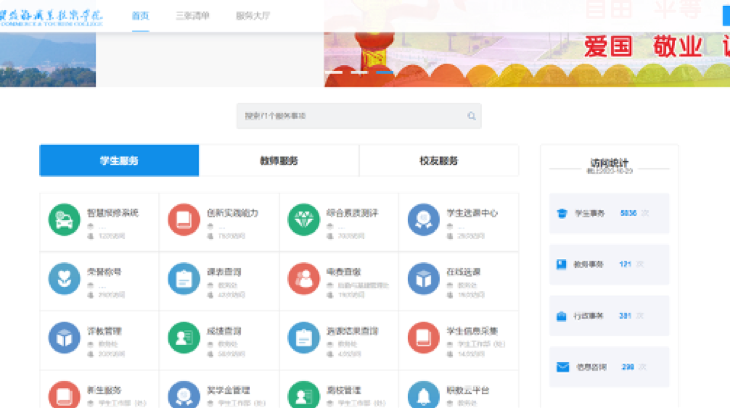Open the 成绩查询 green icon
This screenshot has height=408, width=730.
184,337
